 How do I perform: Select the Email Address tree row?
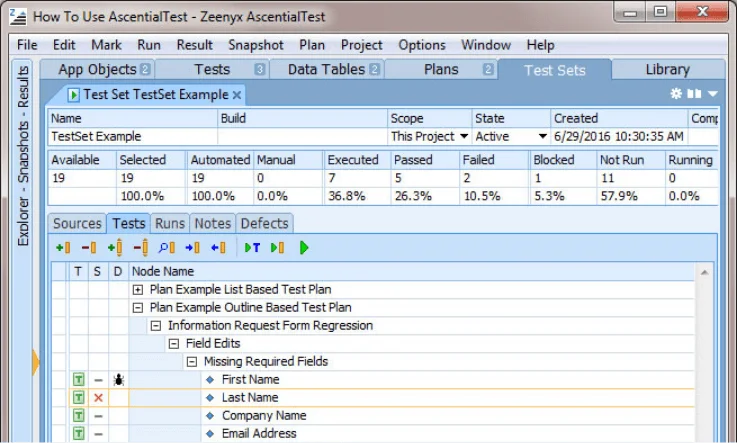tap(382, 433)
